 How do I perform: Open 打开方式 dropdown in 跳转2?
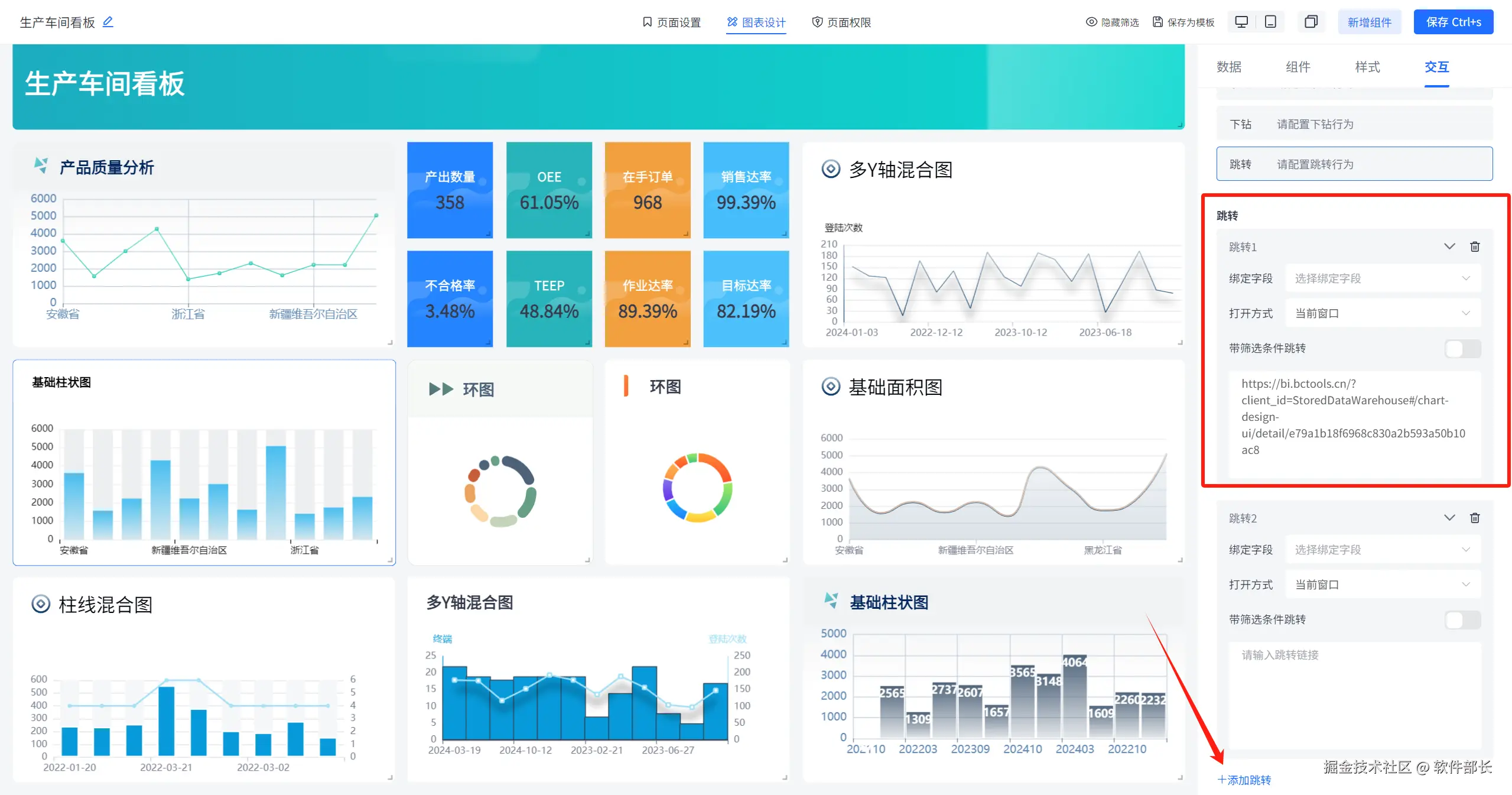point(1382,585)
